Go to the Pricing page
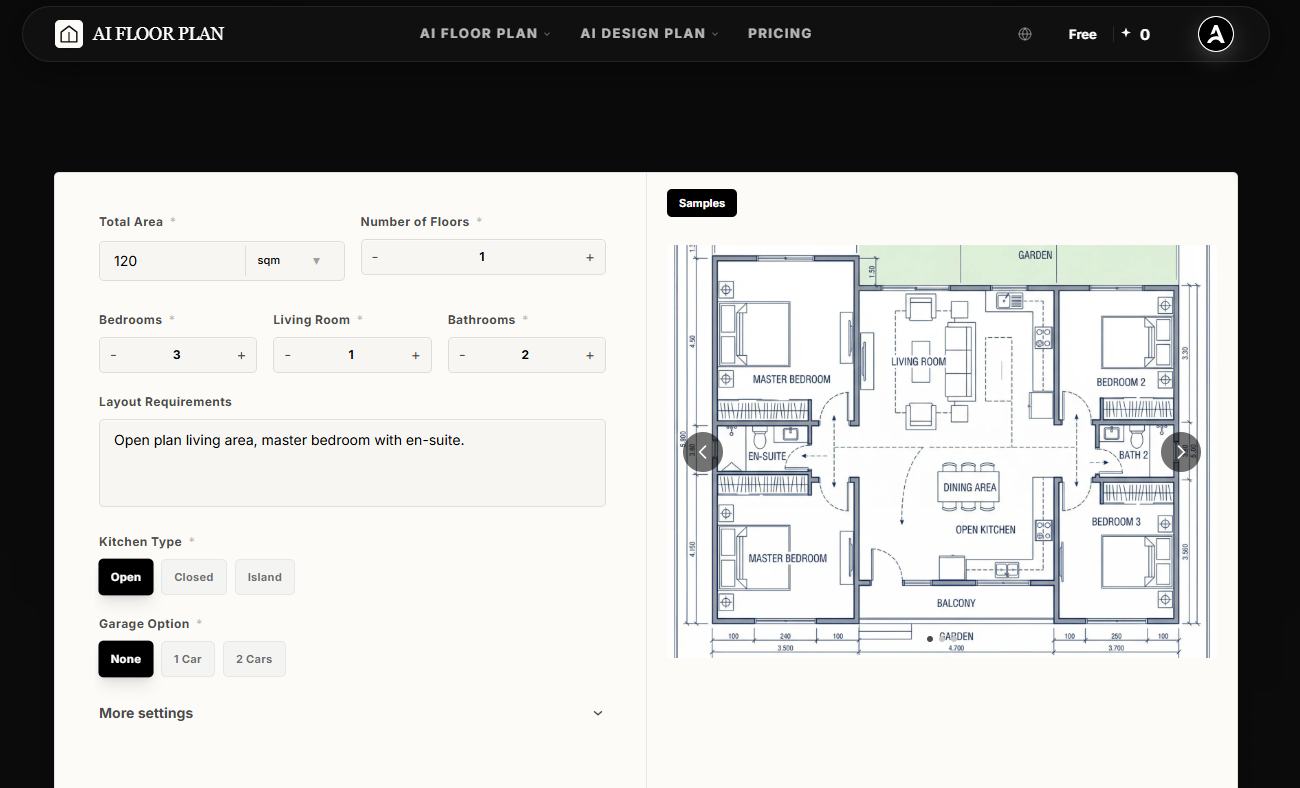Image resolution: width=1300 pixels, height=788 pixels. pyautogui.click(x=780, y=33)
